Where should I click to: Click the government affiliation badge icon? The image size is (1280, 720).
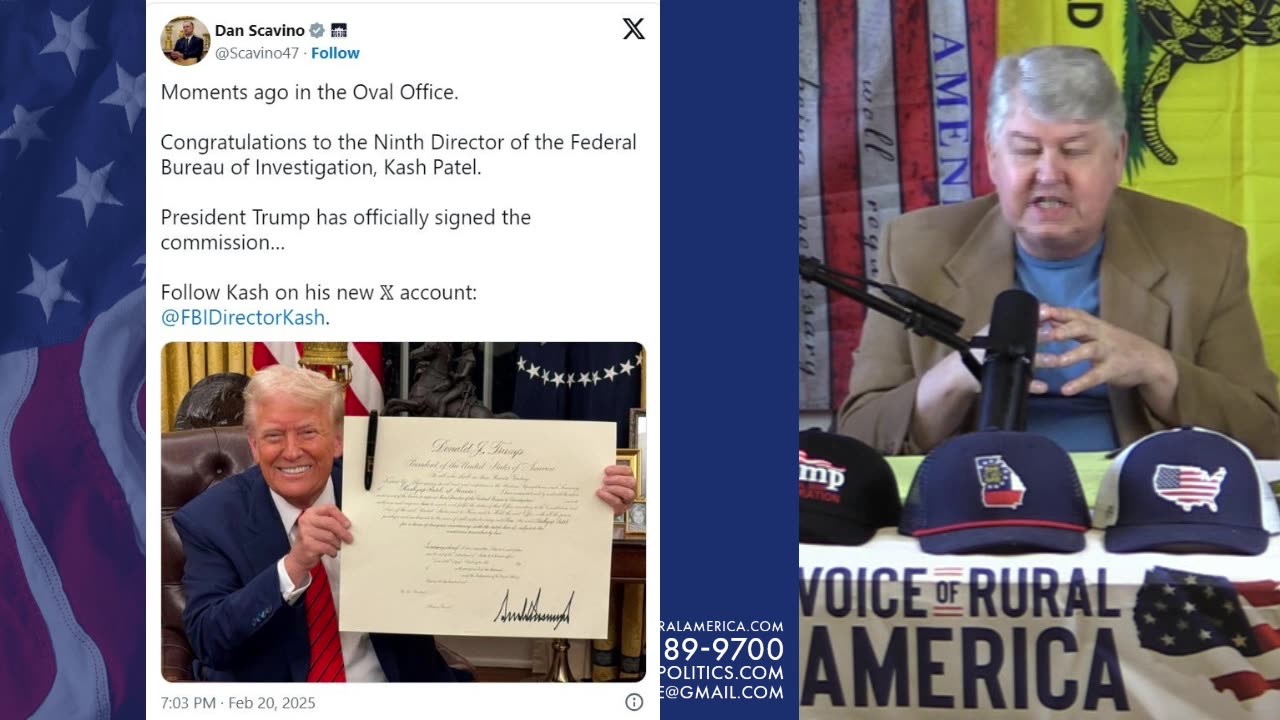pyautogui.click(x=339, y=31)
